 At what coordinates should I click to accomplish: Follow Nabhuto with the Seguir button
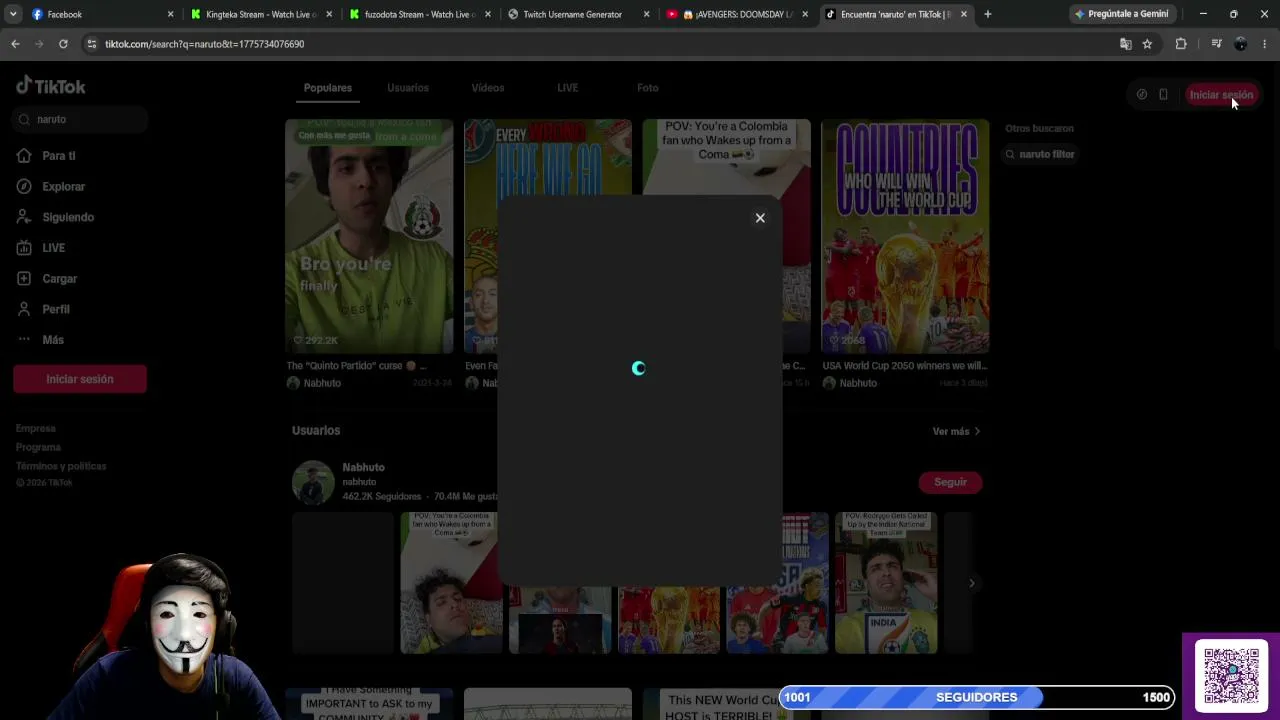[951, 482]
